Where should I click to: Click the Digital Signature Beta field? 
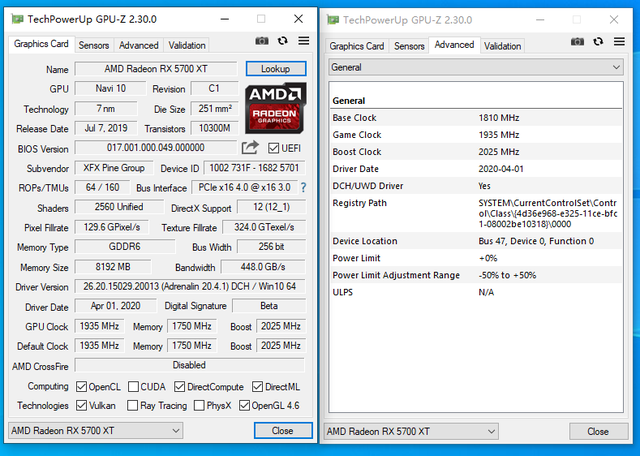point(269,306)
